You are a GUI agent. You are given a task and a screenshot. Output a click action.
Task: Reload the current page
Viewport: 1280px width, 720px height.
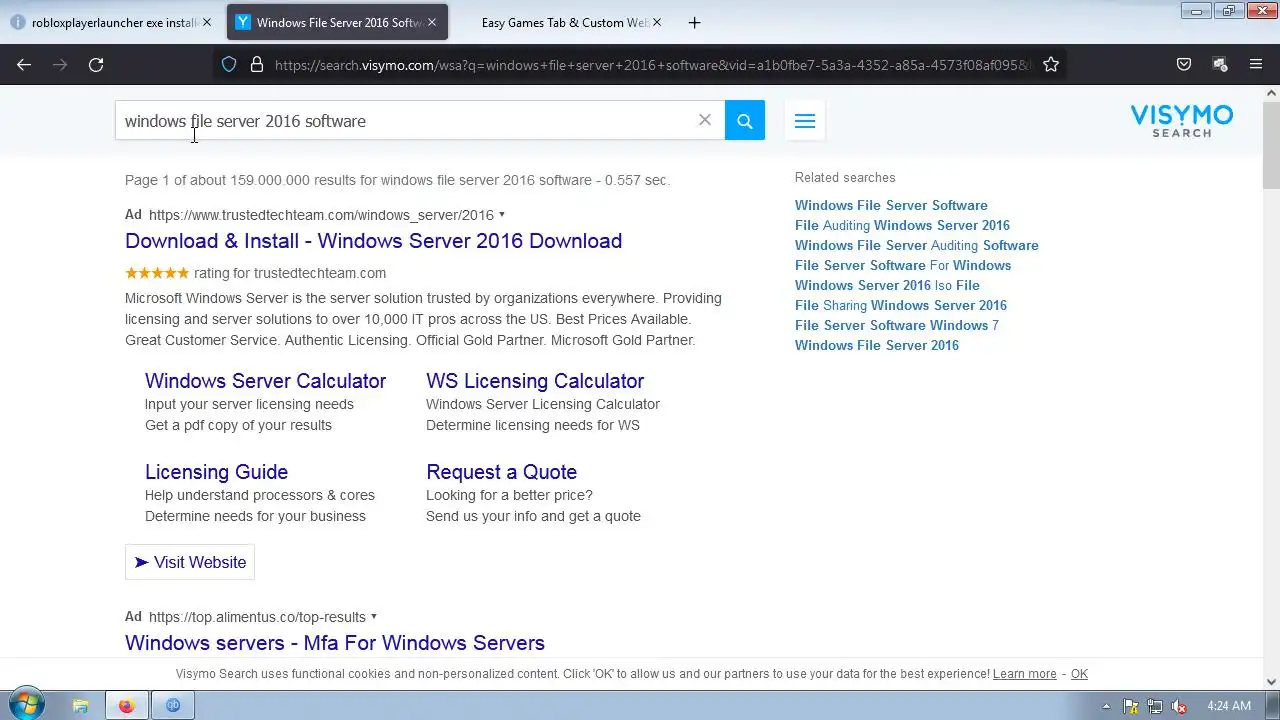[96, 64]
